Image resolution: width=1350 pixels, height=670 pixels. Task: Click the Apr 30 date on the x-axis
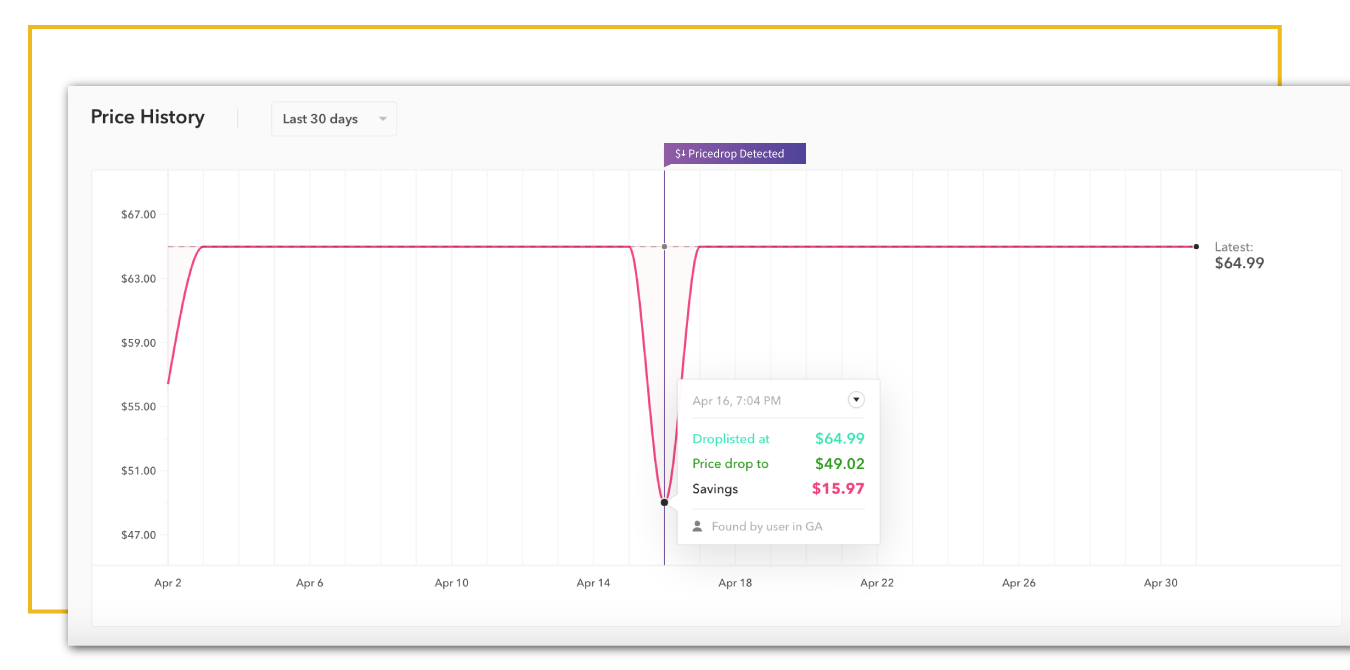click(1160, 583)
